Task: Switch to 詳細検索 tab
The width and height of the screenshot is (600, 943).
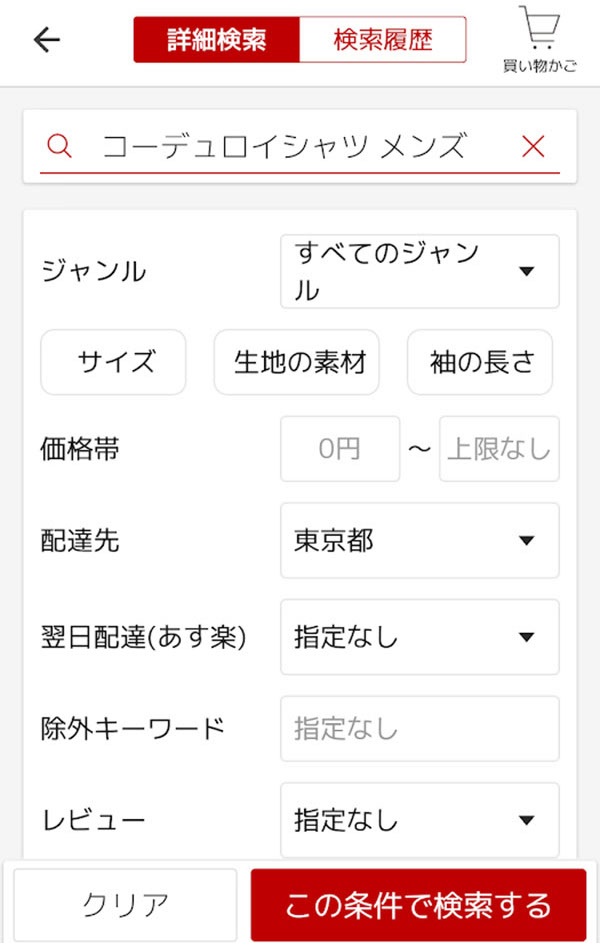Action: point(216,40)
